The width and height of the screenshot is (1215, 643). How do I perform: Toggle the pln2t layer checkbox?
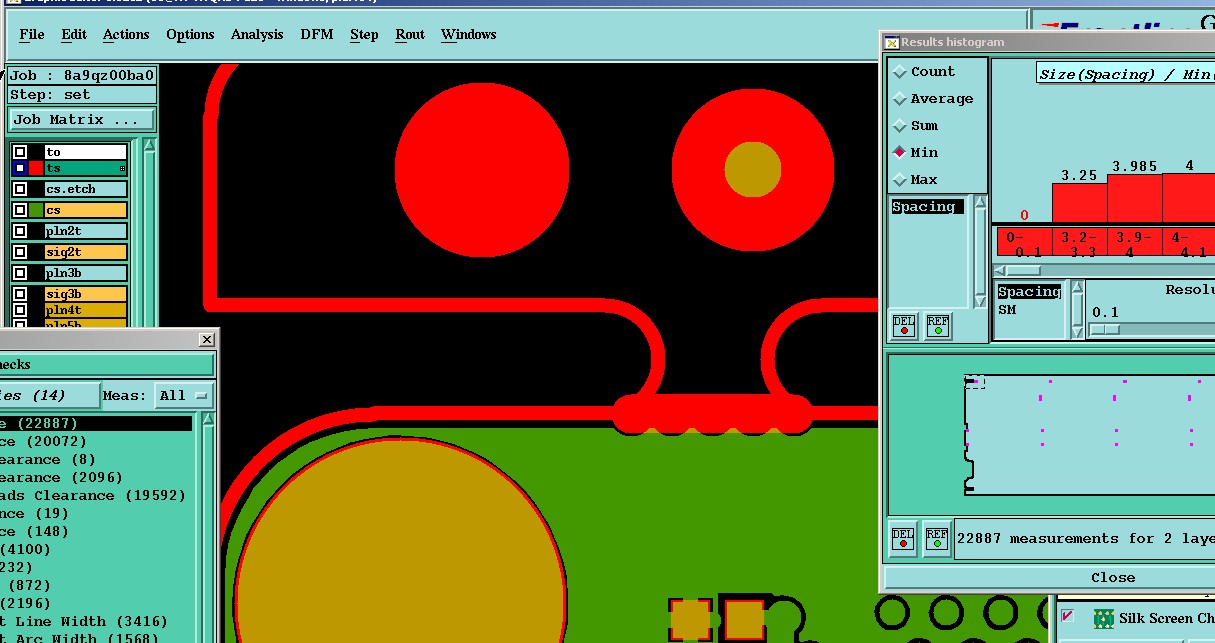(20, 231)
